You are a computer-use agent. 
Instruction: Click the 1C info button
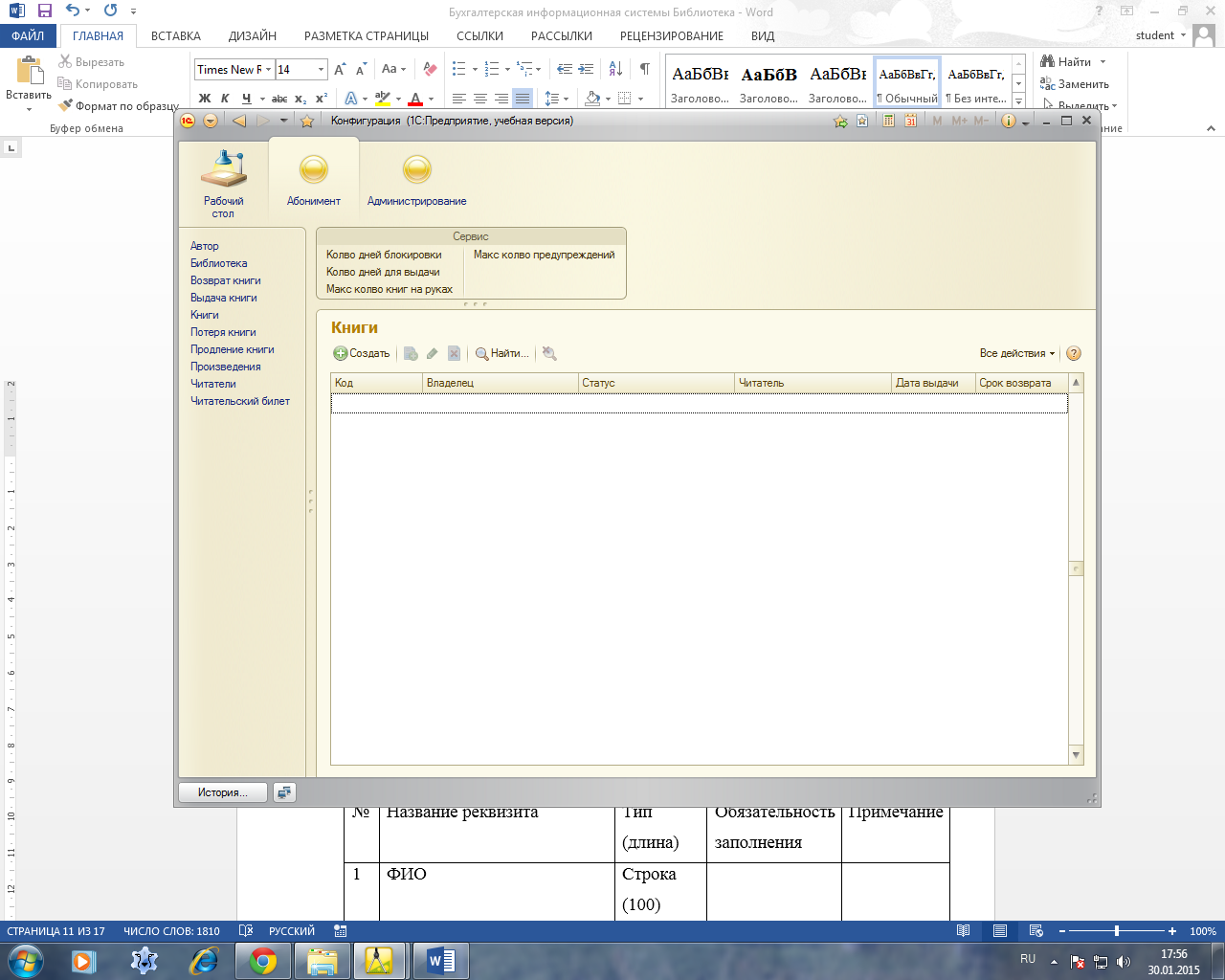coord(1008,121)
